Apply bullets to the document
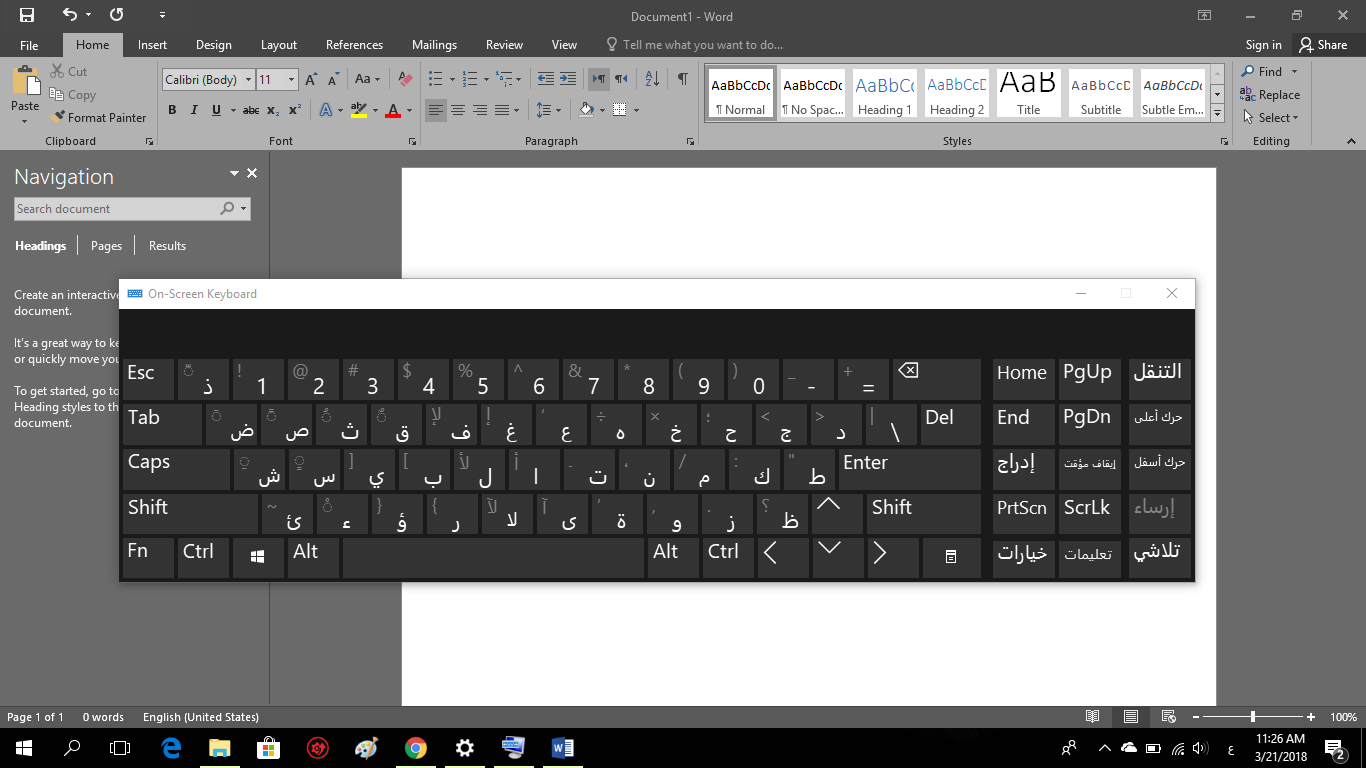 click(434, 76)
